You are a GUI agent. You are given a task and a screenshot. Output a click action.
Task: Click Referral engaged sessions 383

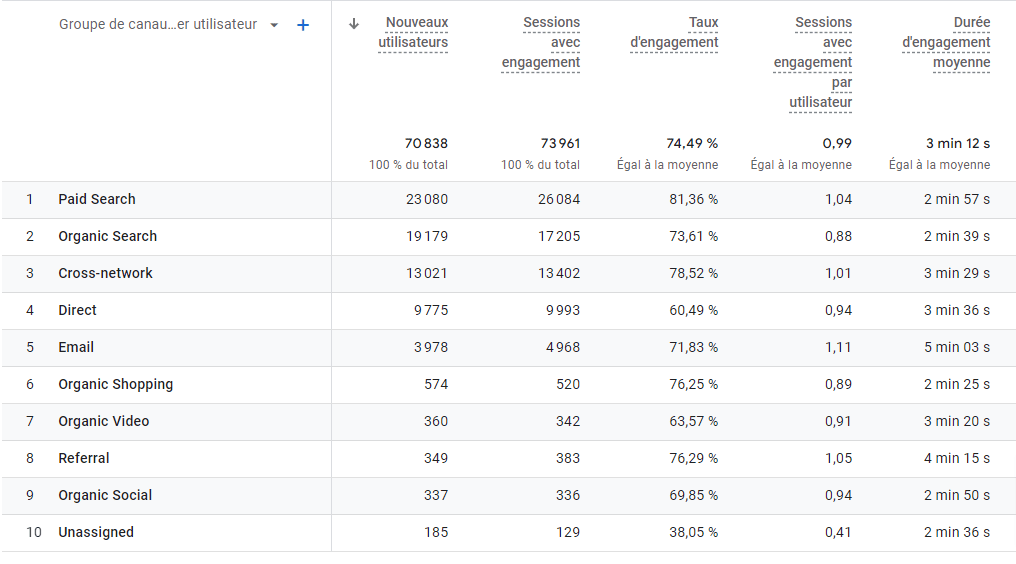coord(568,458)
